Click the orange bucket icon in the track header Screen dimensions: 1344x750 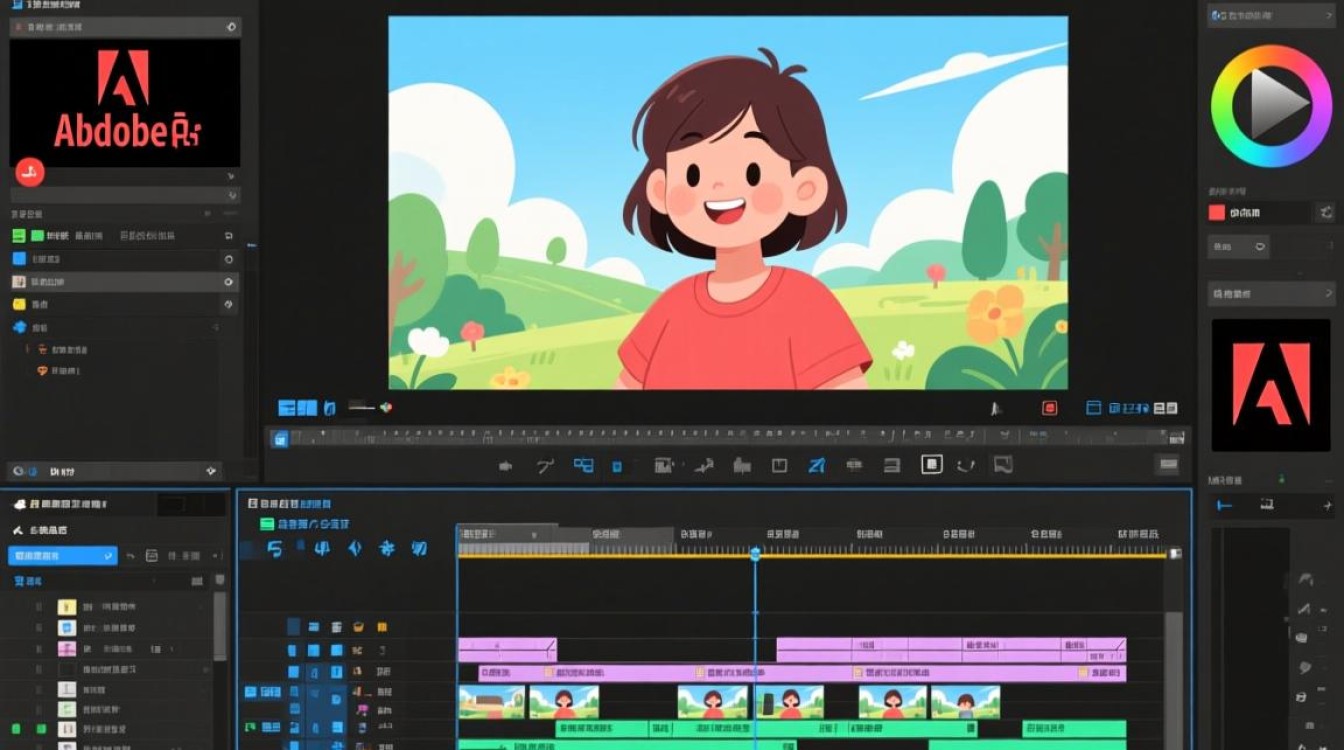coord(356,627)
